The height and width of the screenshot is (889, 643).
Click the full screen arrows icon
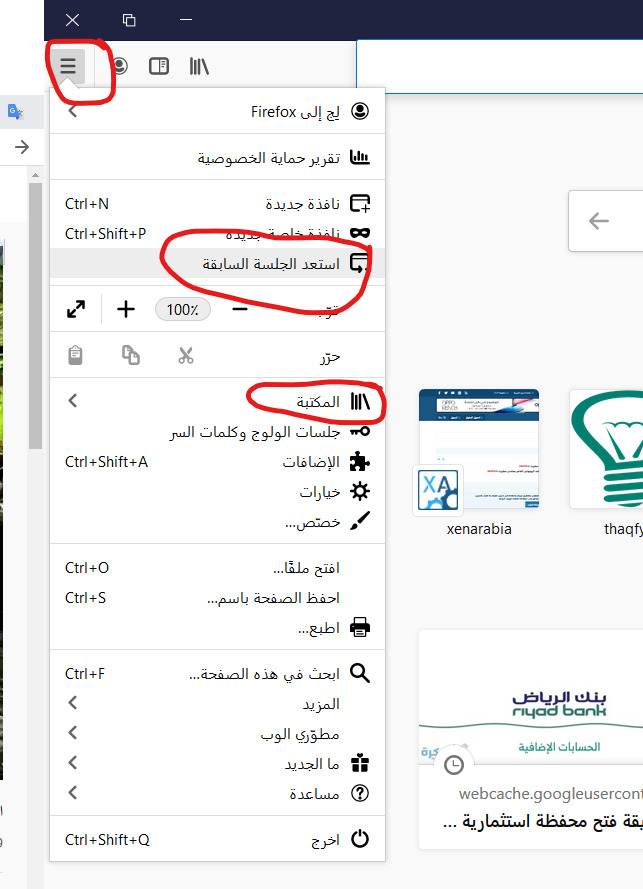pyautogui.click(x=76, y=309)
